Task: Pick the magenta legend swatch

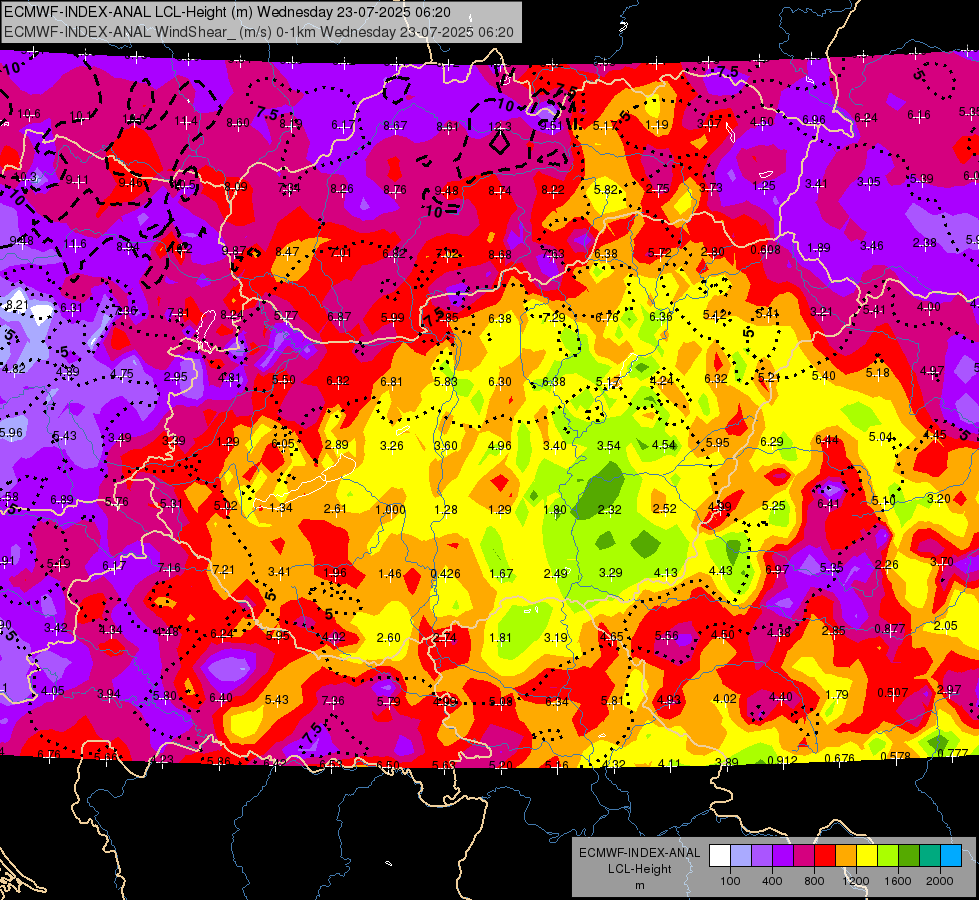Action: coord(804,856)
